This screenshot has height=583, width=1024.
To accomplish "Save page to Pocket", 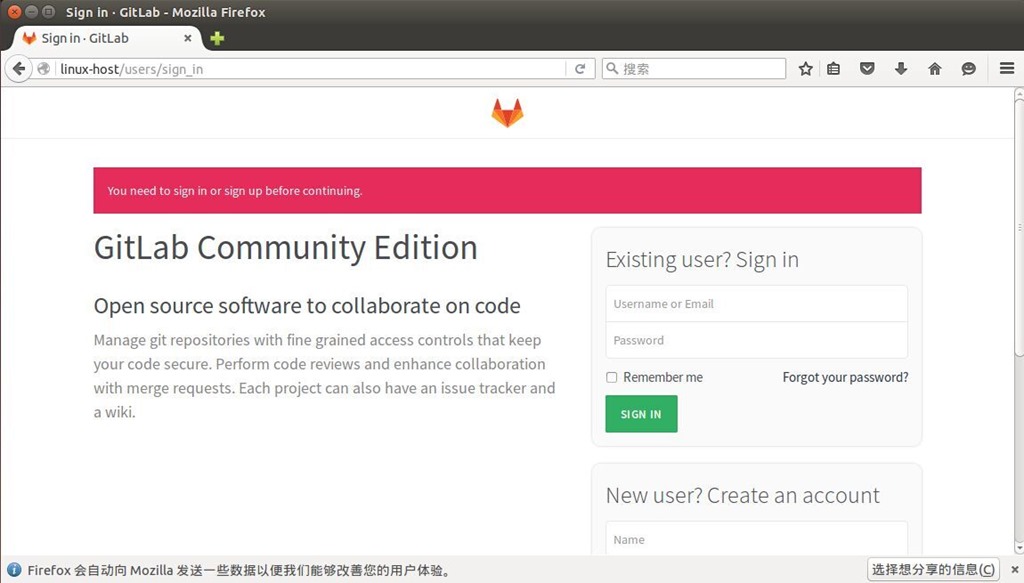I will coord(866,68).
